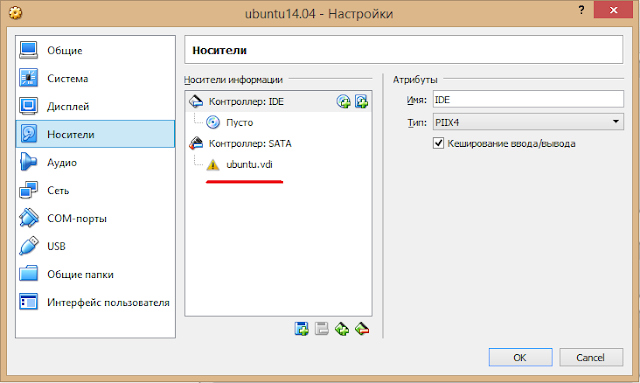The height and width of the screenshot is (383, 640).
Task: Click the Cancel button
Action: tap(591, 357)
